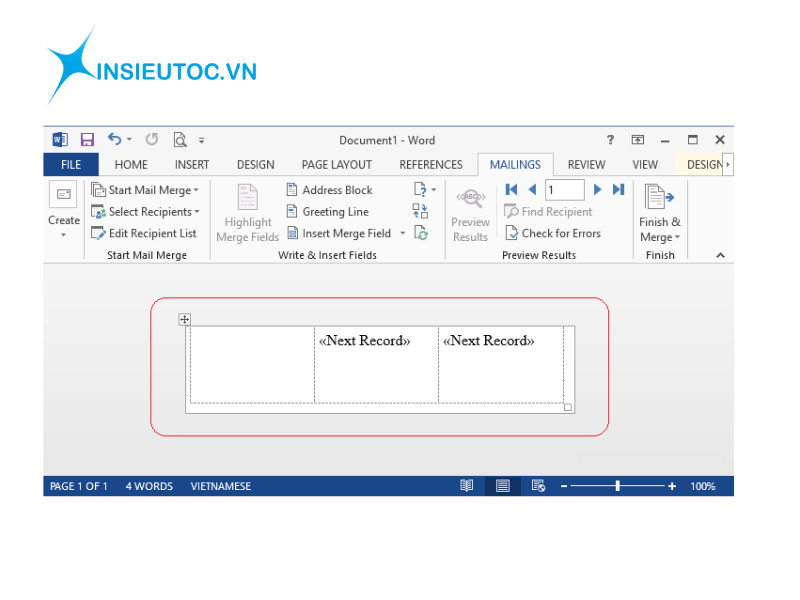This screenshot has height=600, width=800.
Task: Switch to Read Mode view in status bar
Action: (467, 486)
